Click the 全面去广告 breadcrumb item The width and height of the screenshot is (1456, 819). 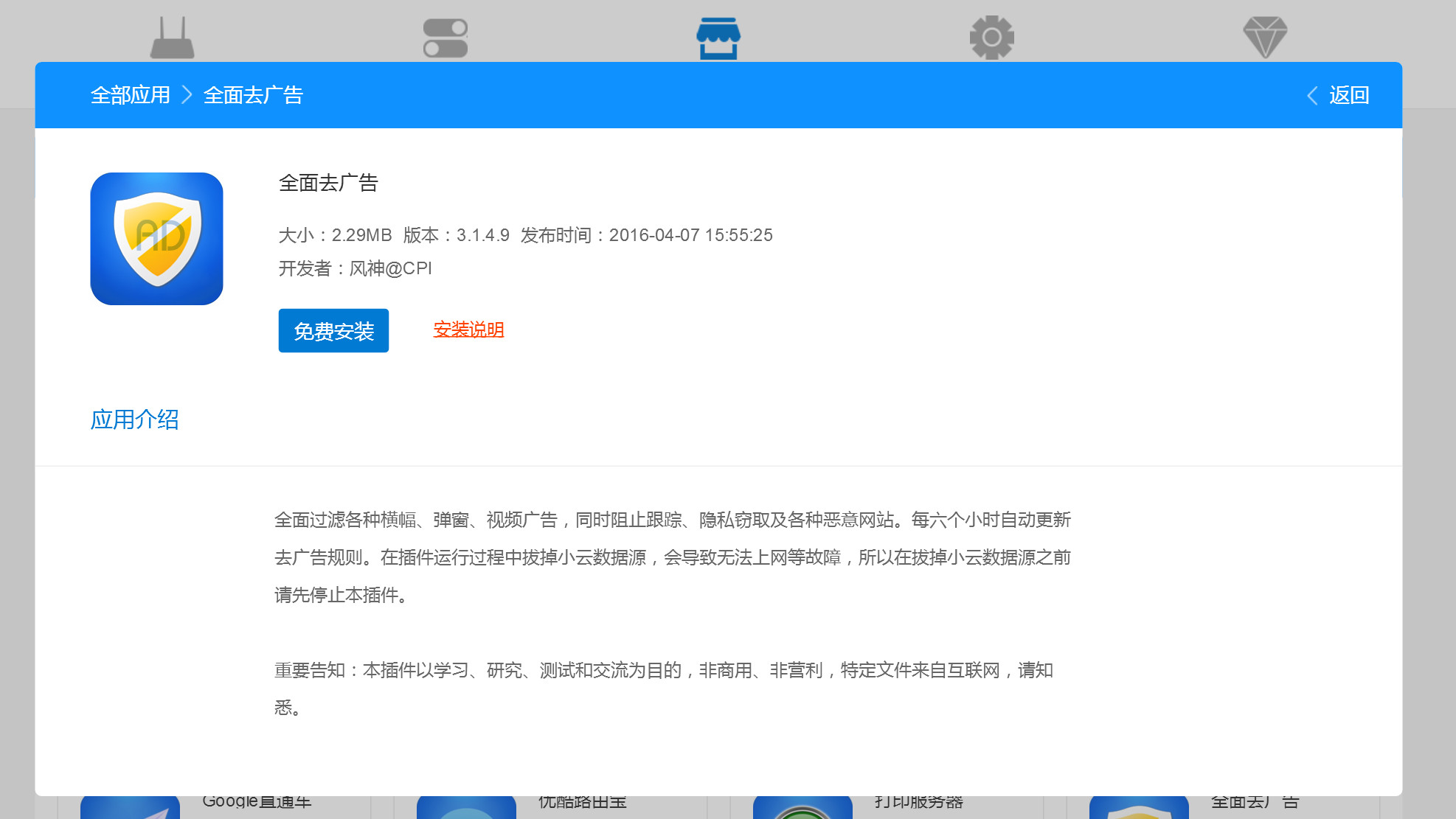point(253,95)
